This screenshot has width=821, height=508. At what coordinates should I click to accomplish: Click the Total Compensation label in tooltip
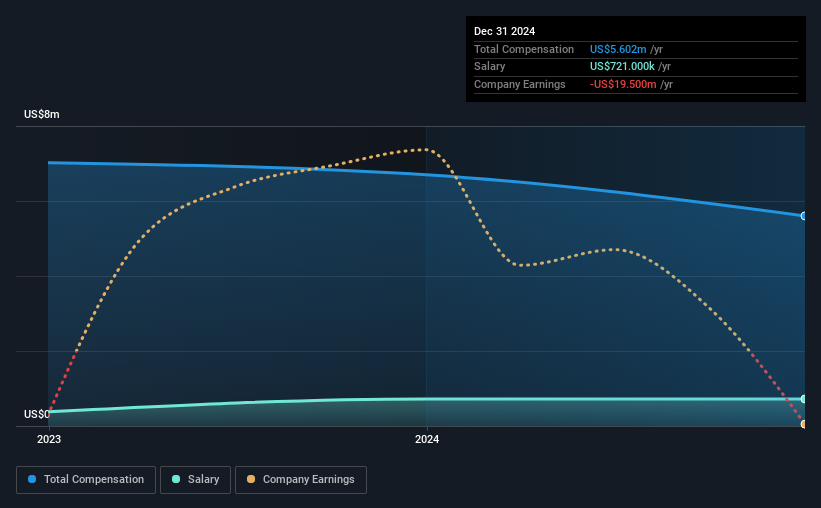(x=524, y=49)
